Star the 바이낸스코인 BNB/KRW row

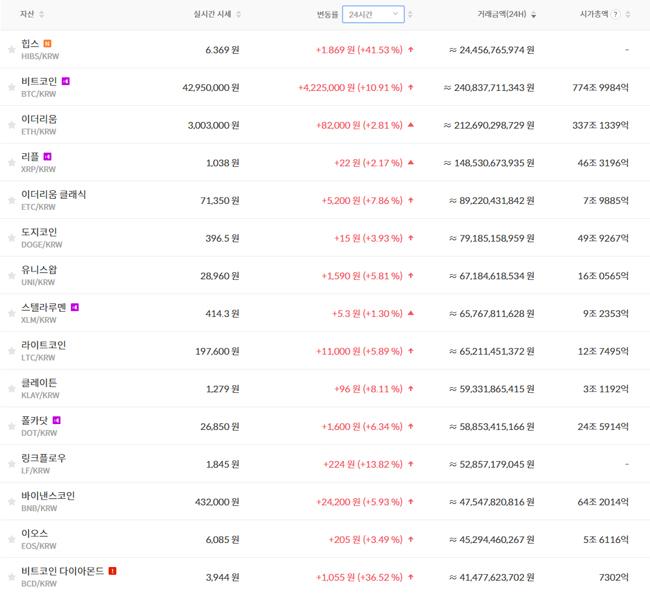tap(12, 502)
